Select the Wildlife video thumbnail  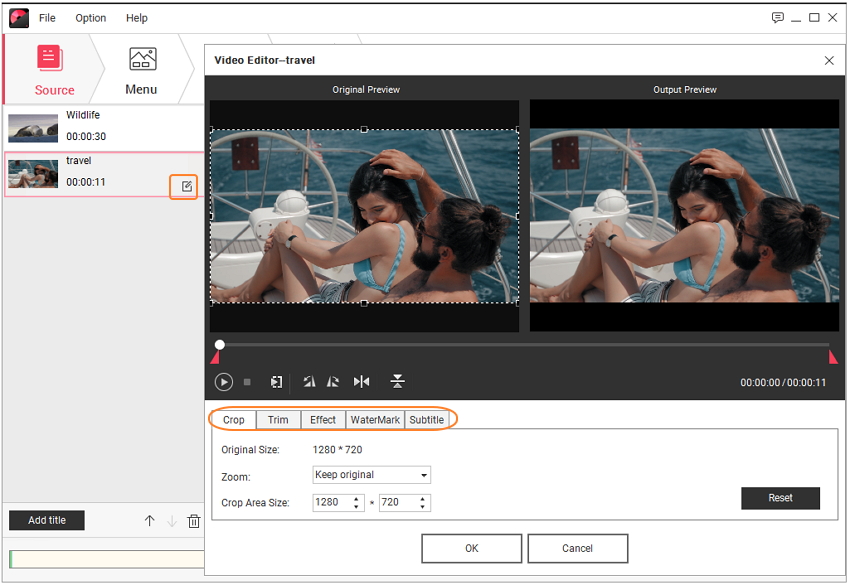(x=33, y=127)
